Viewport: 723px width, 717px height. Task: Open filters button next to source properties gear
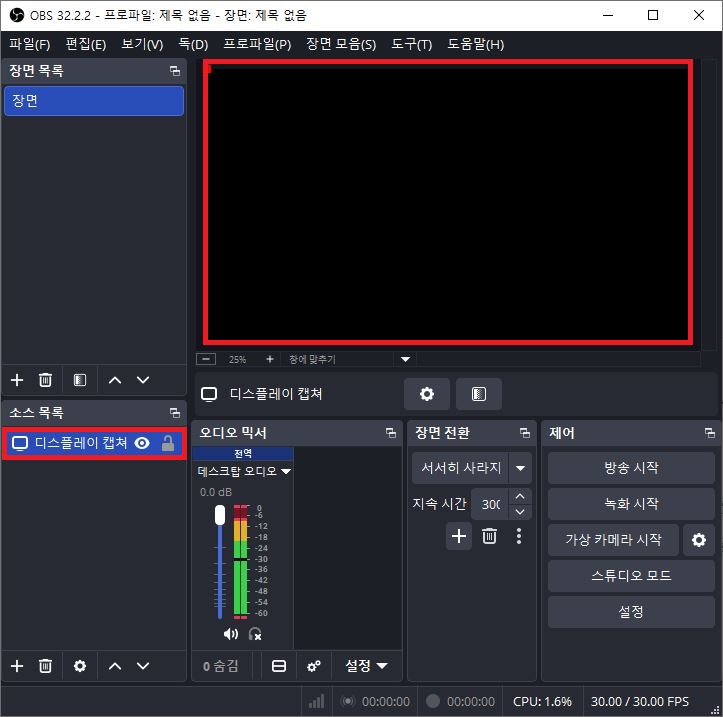[479, 394]
